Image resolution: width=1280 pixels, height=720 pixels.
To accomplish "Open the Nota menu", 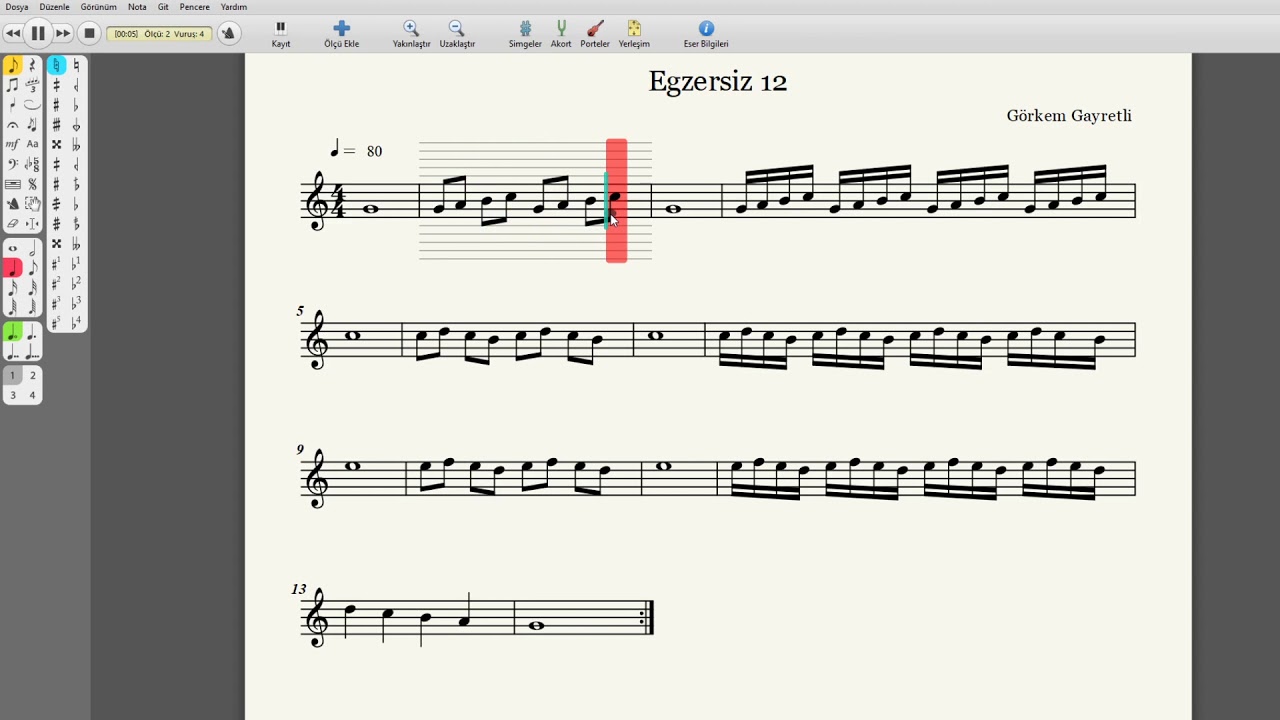I will tap(137, 7).
